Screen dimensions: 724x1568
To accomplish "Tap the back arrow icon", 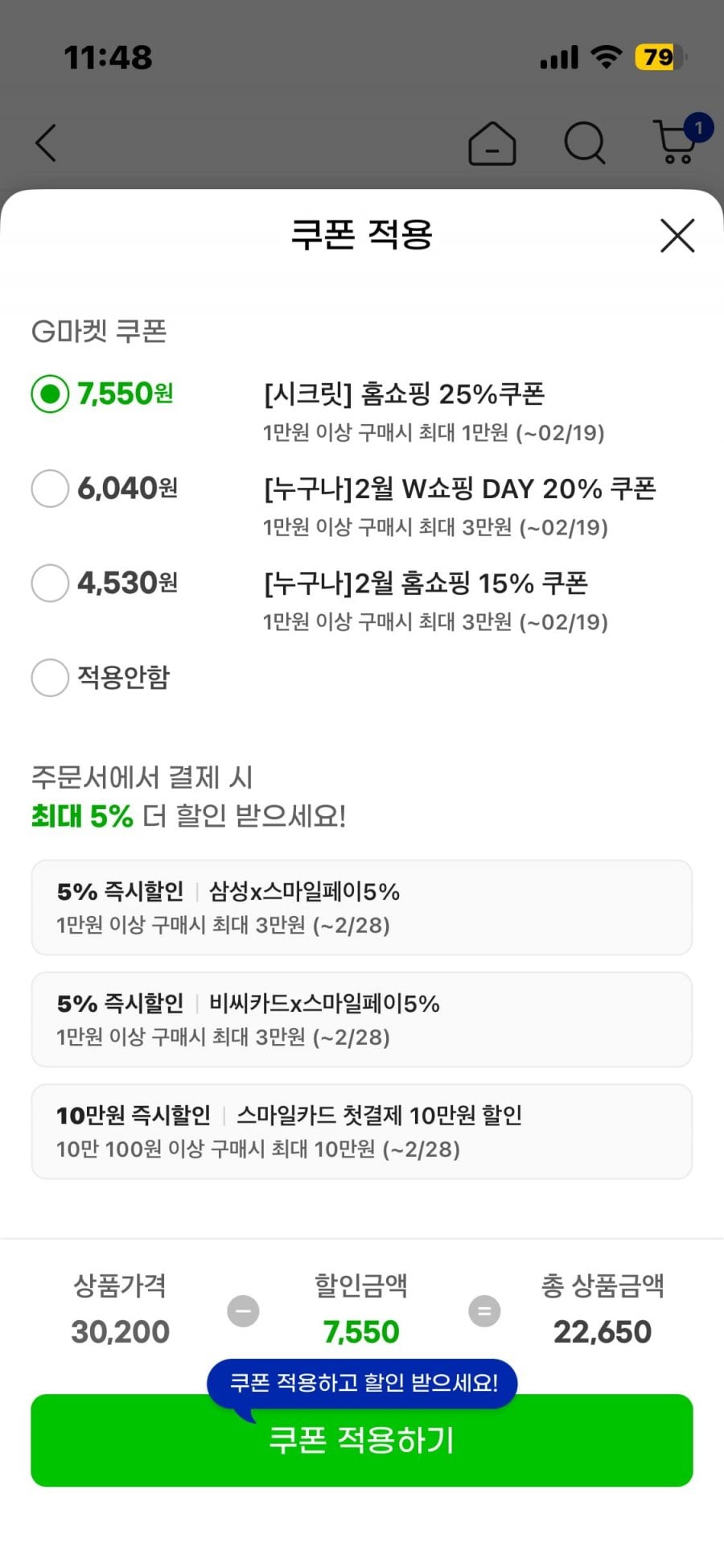I will point(47,143).
